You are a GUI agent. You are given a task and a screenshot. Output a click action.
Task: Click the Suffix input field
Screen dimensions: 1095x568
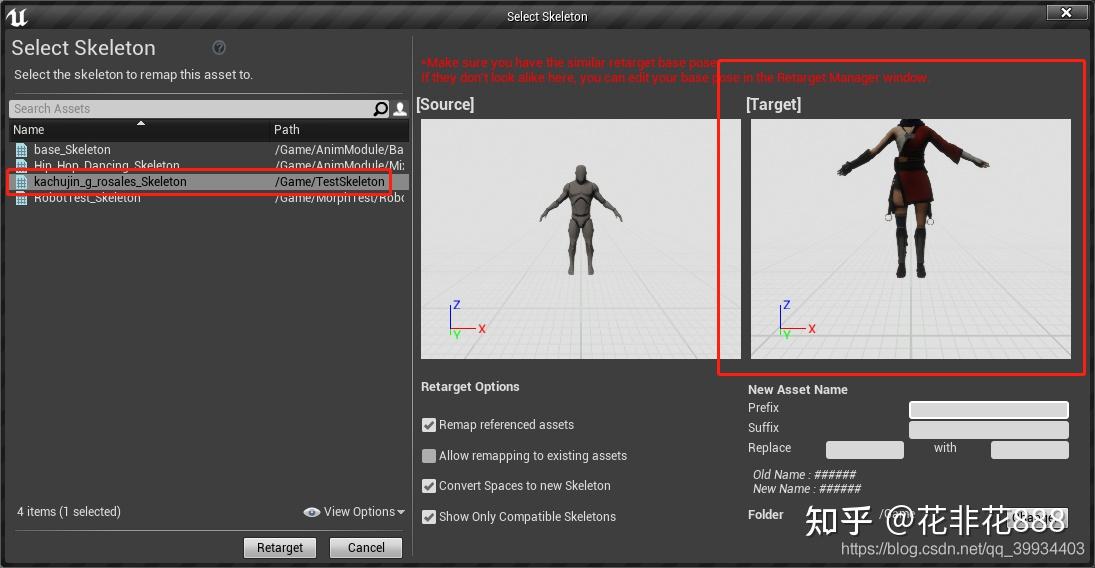[x=988, y=429]
